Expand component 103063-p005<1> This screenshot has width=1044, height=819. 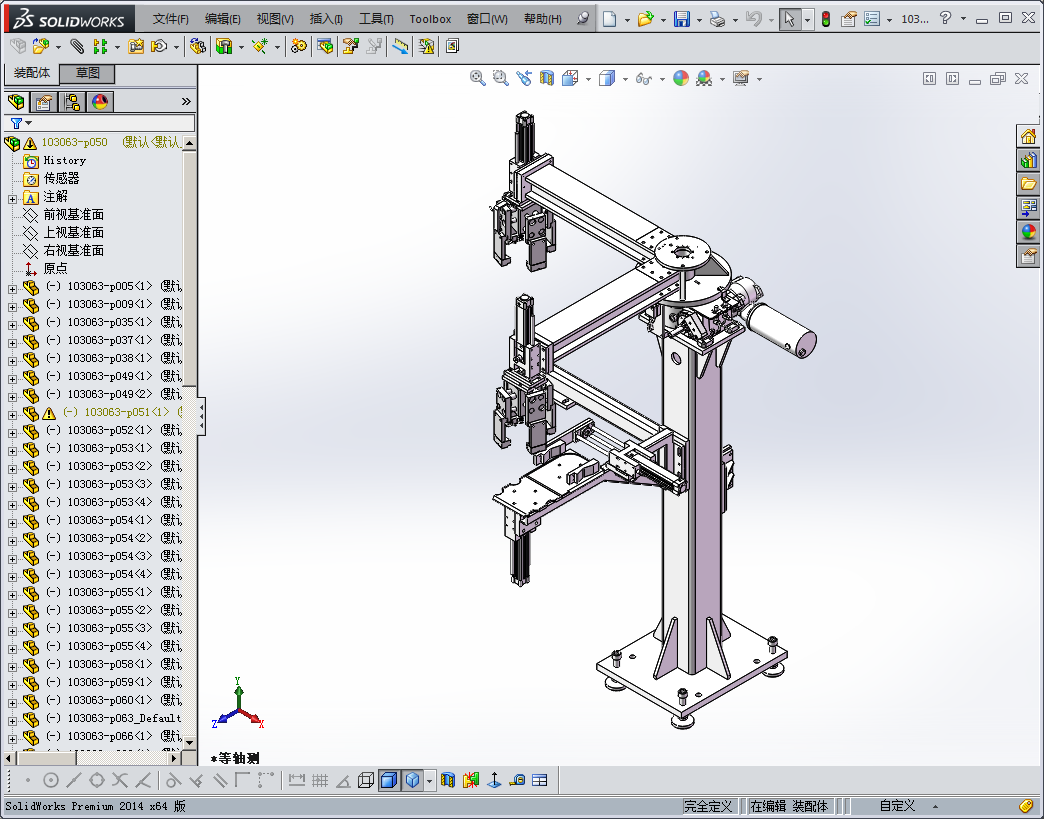coord(12,288)
